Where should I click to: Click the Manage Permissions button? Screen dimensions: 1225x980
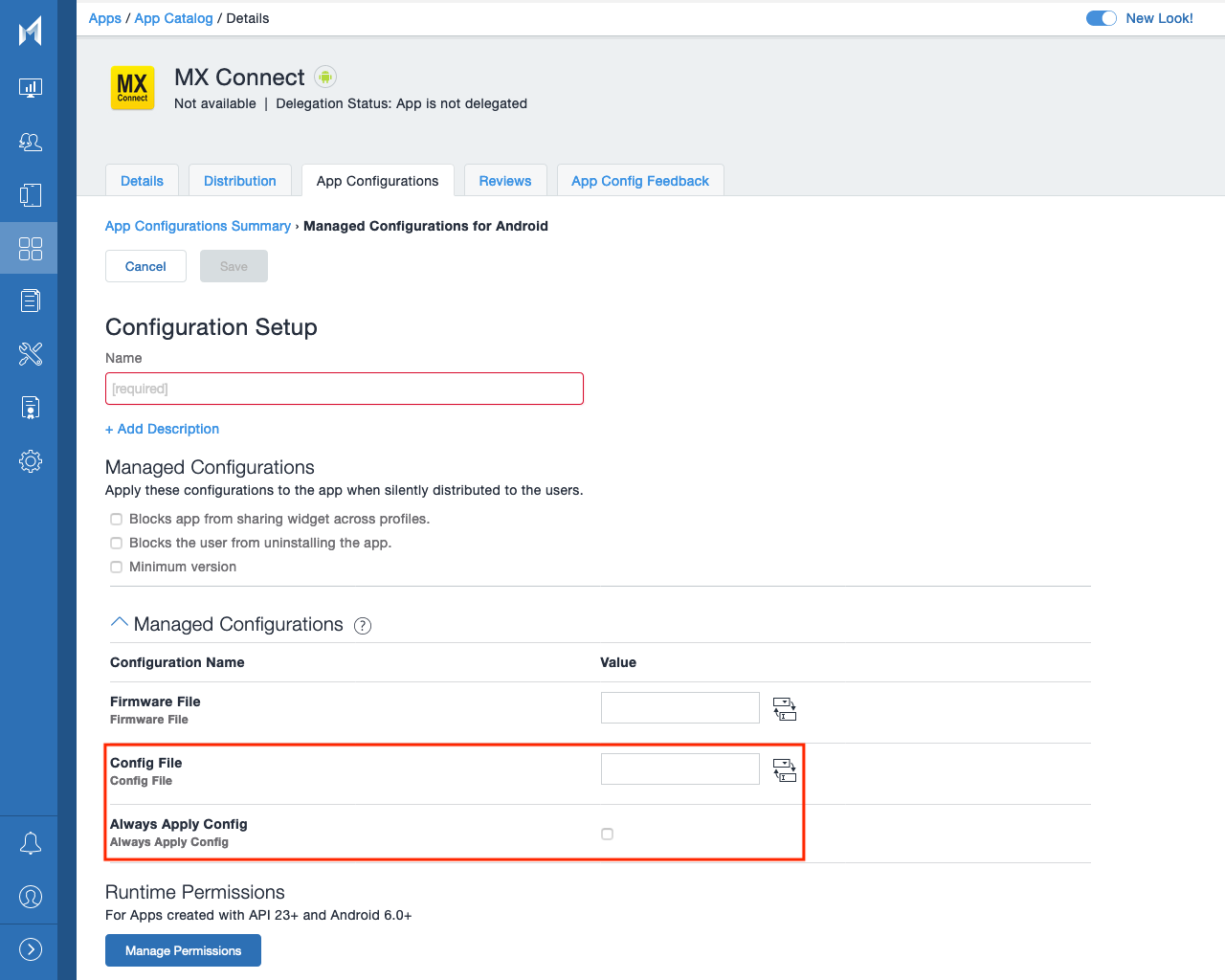[183, 950]
